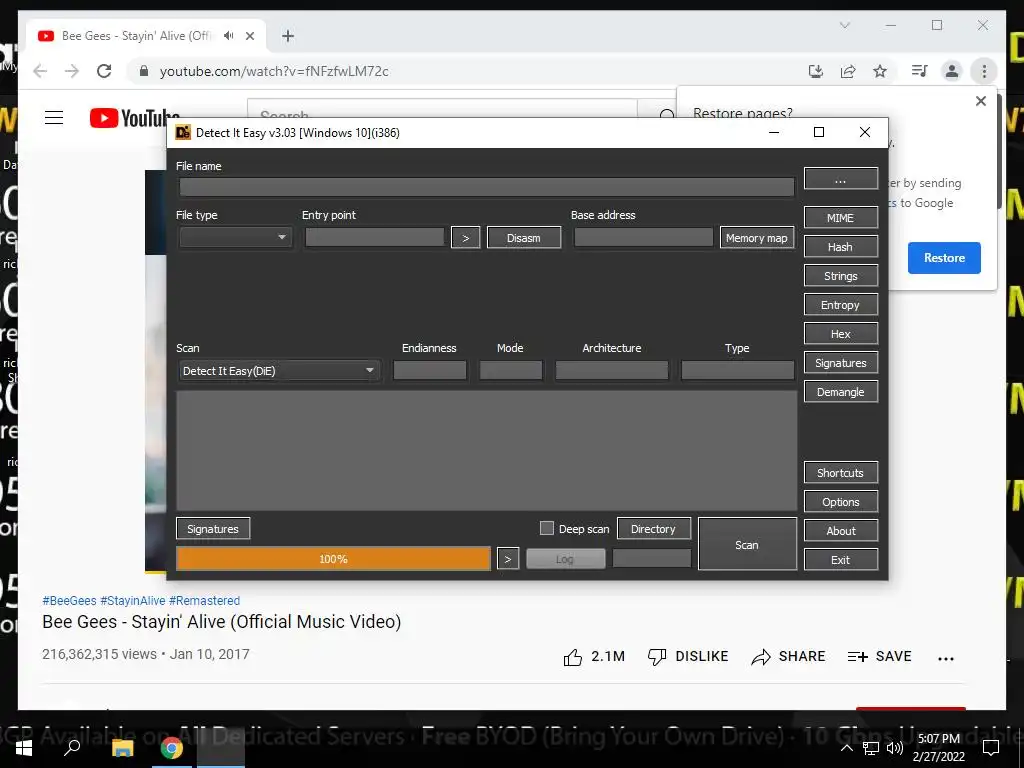
Task: Go back in Chrome
Action: click(x=40, y=71)
